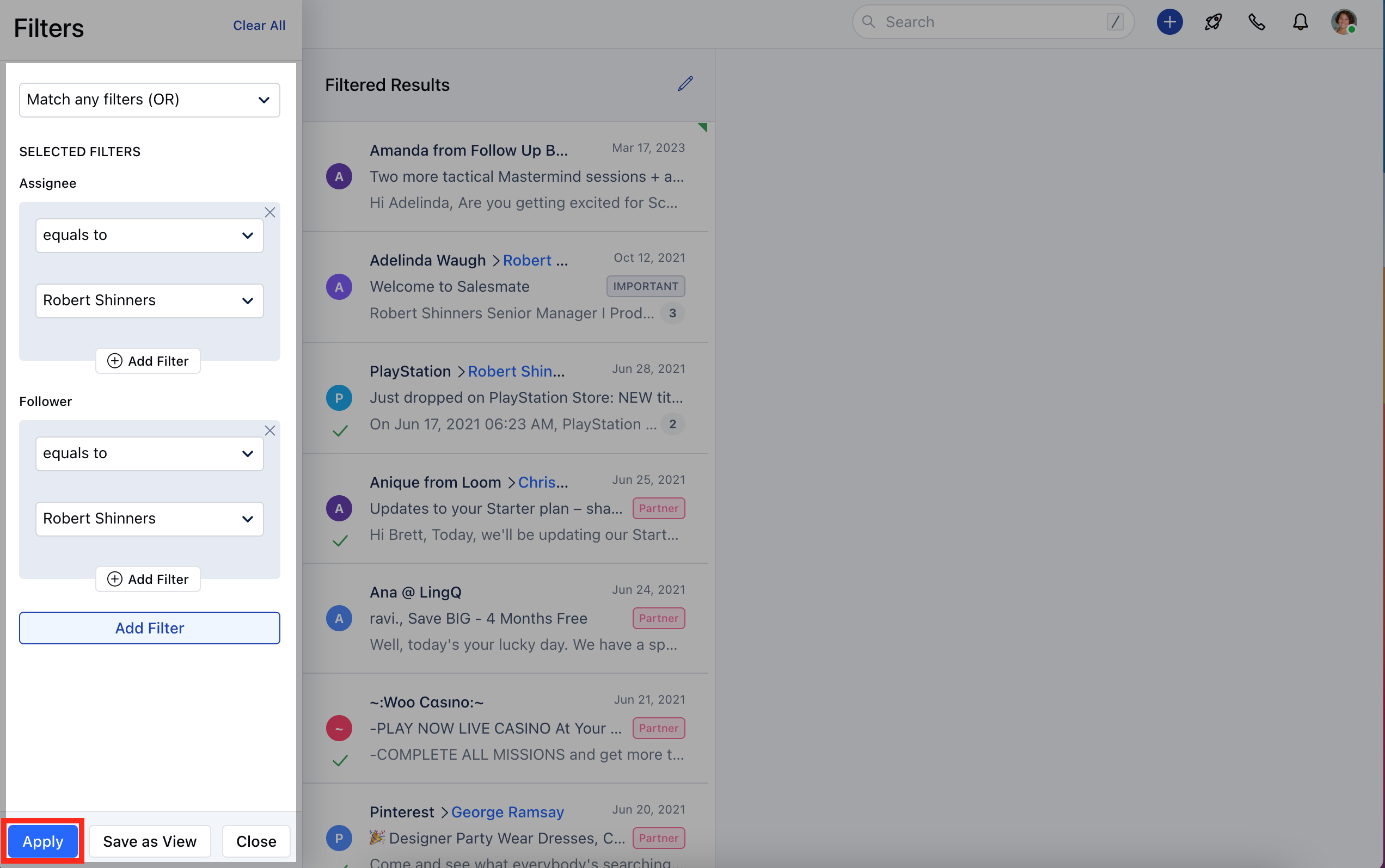Open the user profile avatar
This screenshot has width=1385, height=868.
point(1343,22)
